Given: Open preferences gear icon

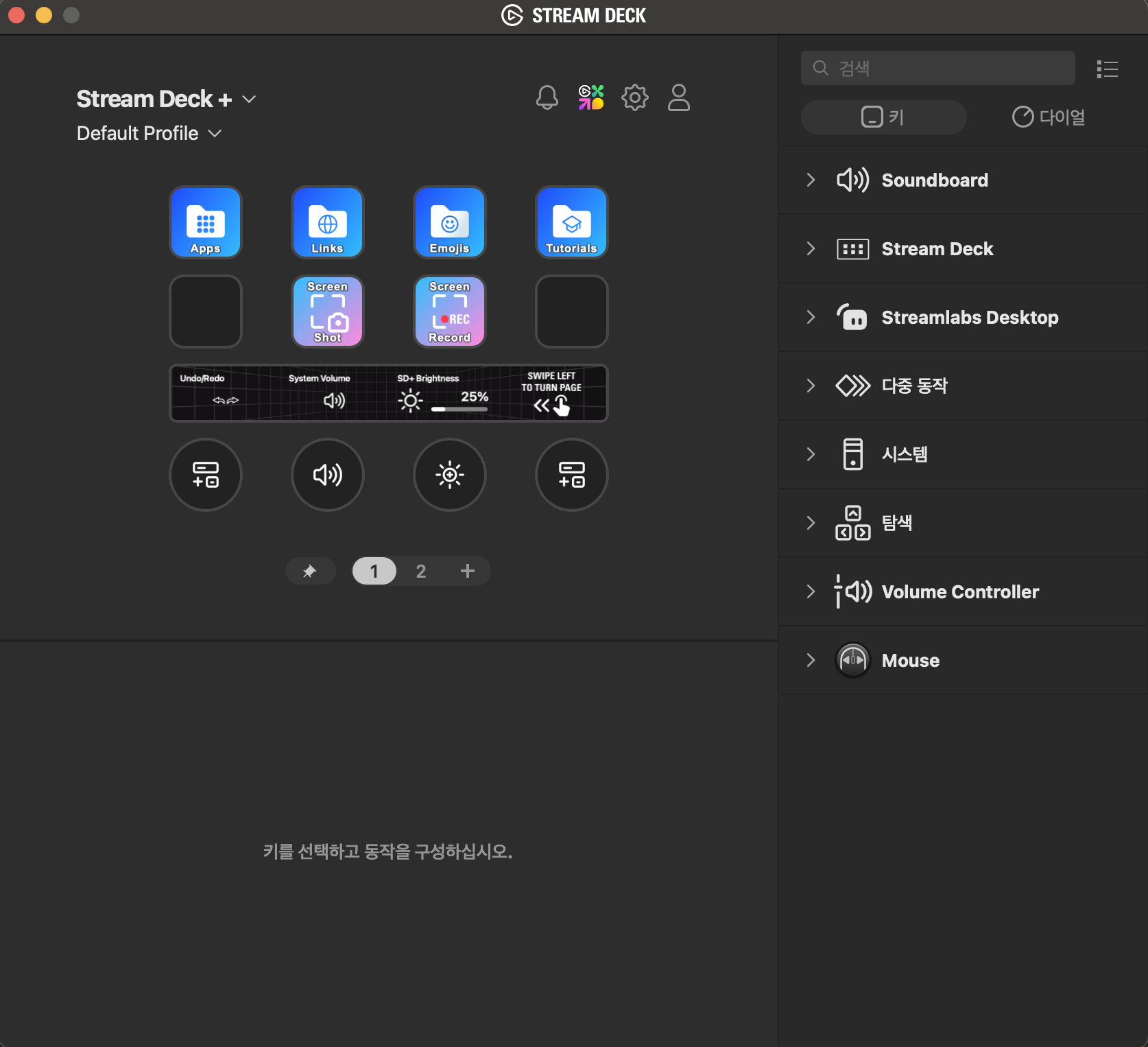Looking at the screenshot, I should (635, 97).
